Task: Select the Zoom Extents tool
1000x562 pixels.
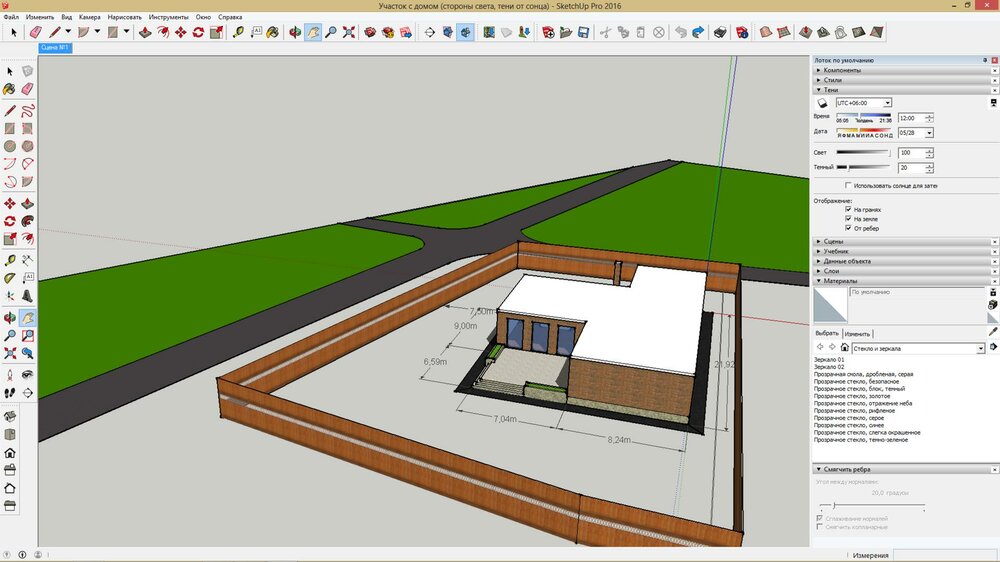Action: point(349,32)
